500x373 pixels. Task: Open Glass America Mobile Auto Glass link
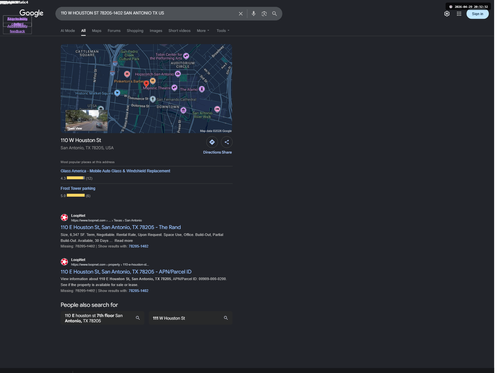tap(115, 171)
